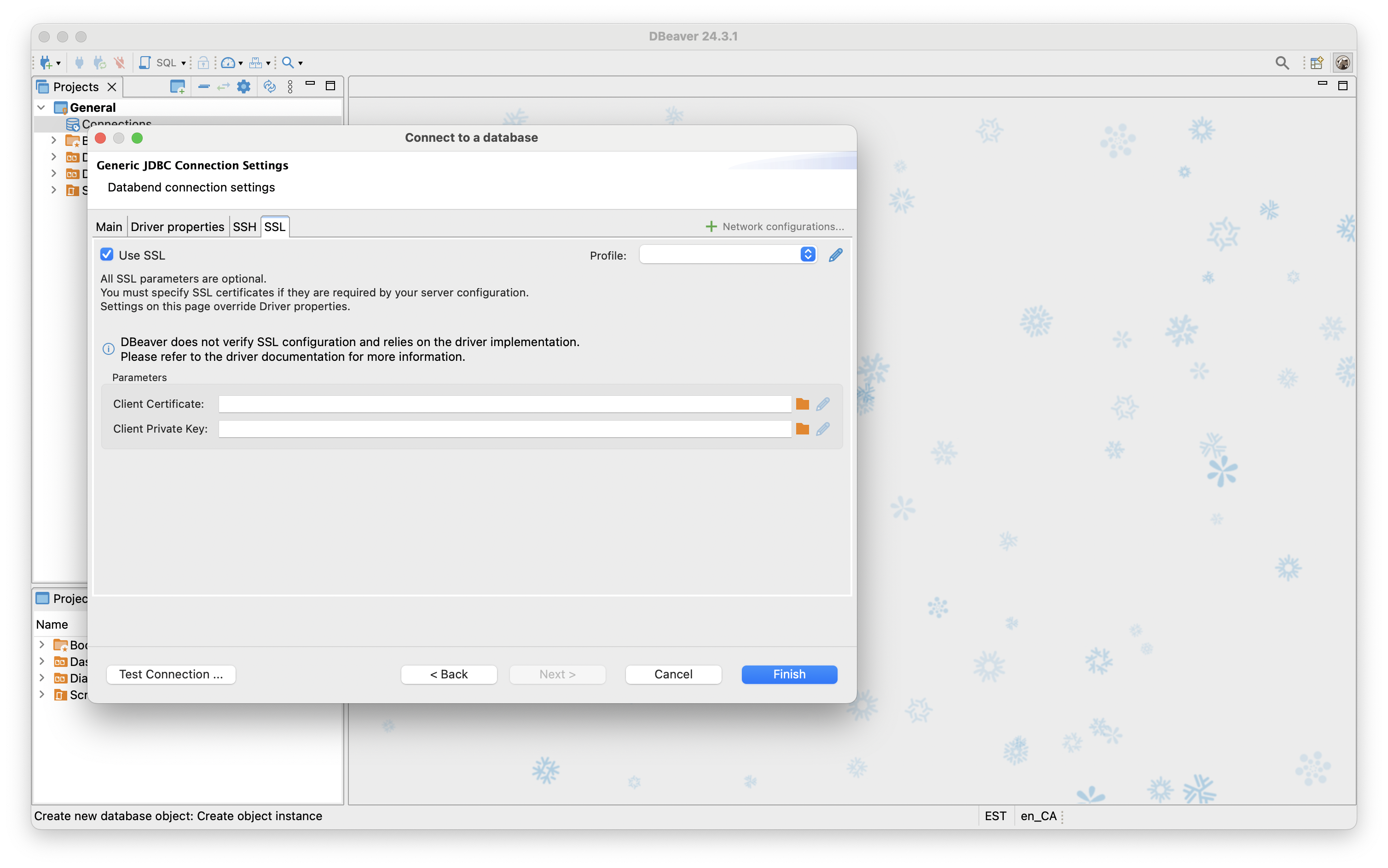
Task: Click the Cancel button
Action: [x=673, y=674]
